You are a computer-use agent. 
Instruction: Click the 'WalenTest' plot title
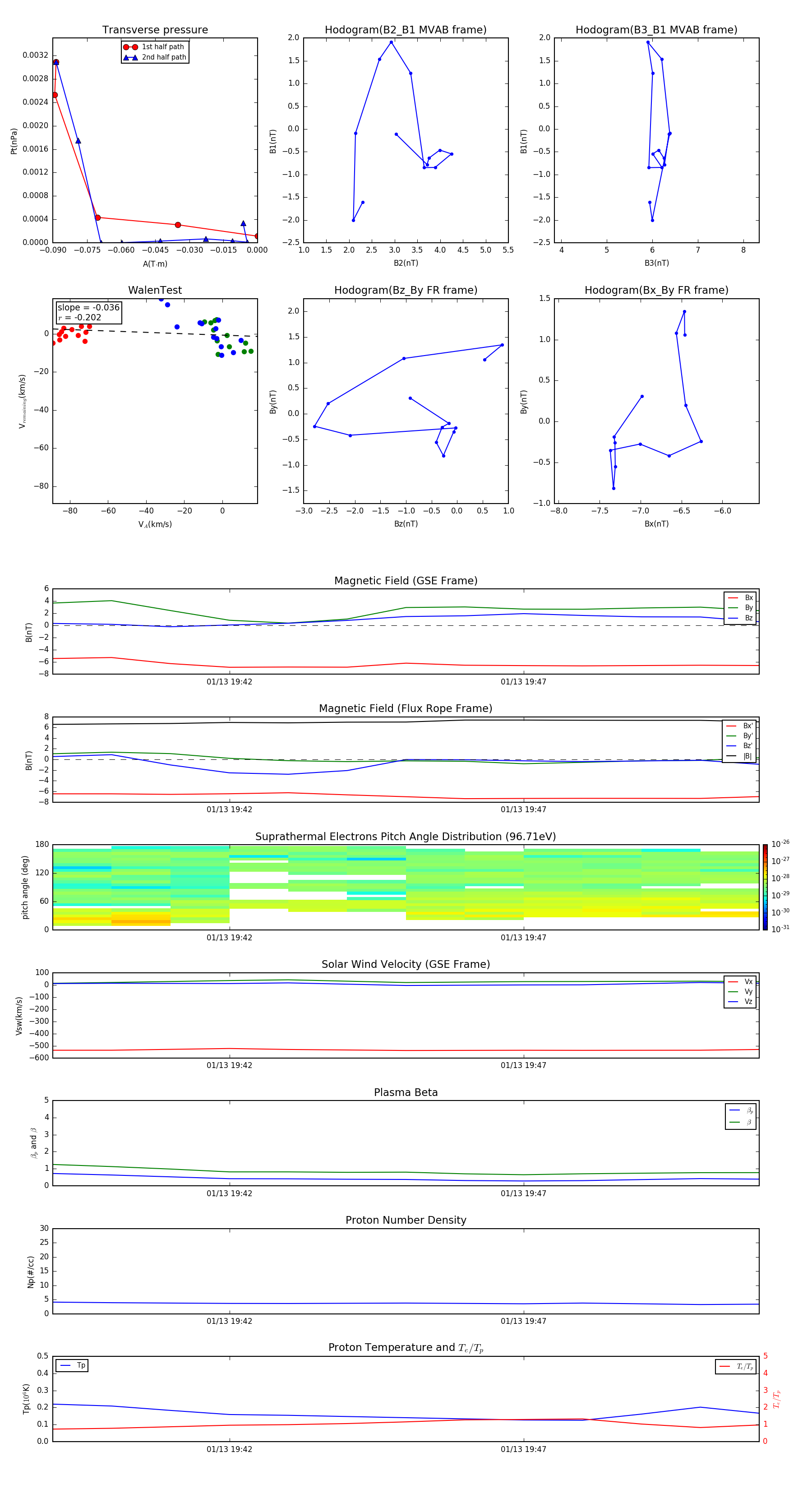point(155,290)
